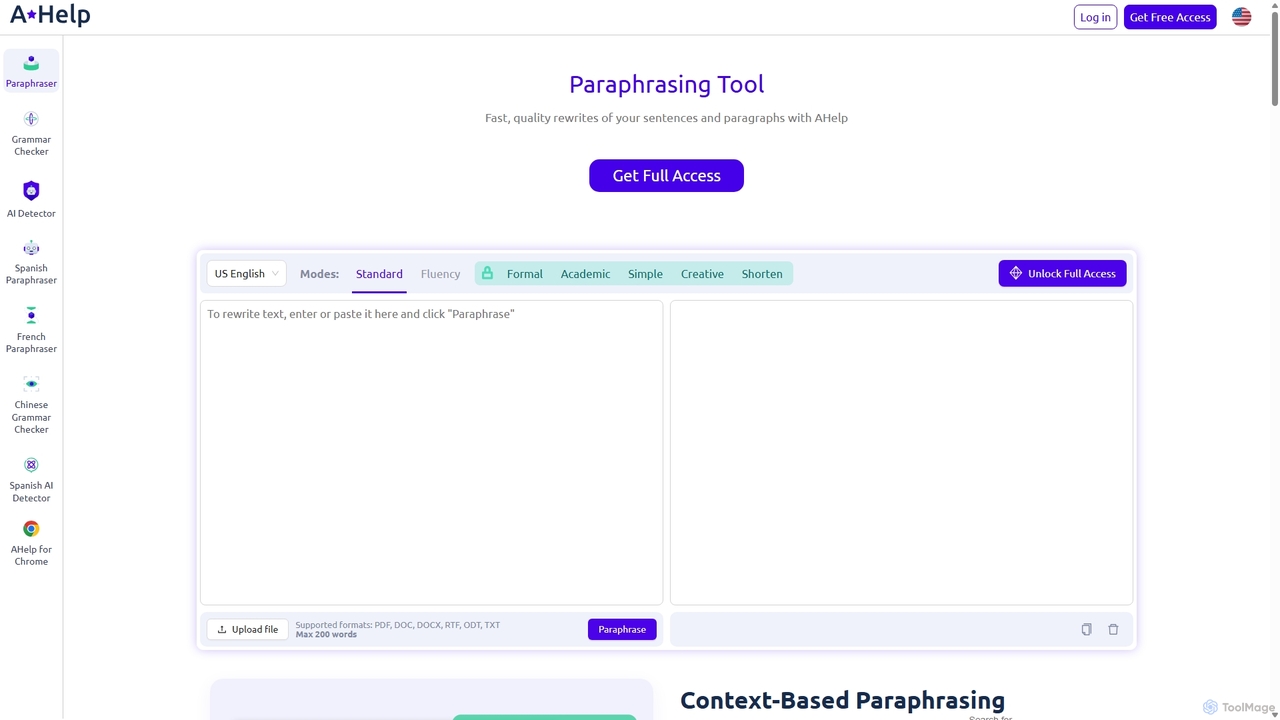
Task: Click the Paraphrasing Tool heading
Action: tap(666, 84)
